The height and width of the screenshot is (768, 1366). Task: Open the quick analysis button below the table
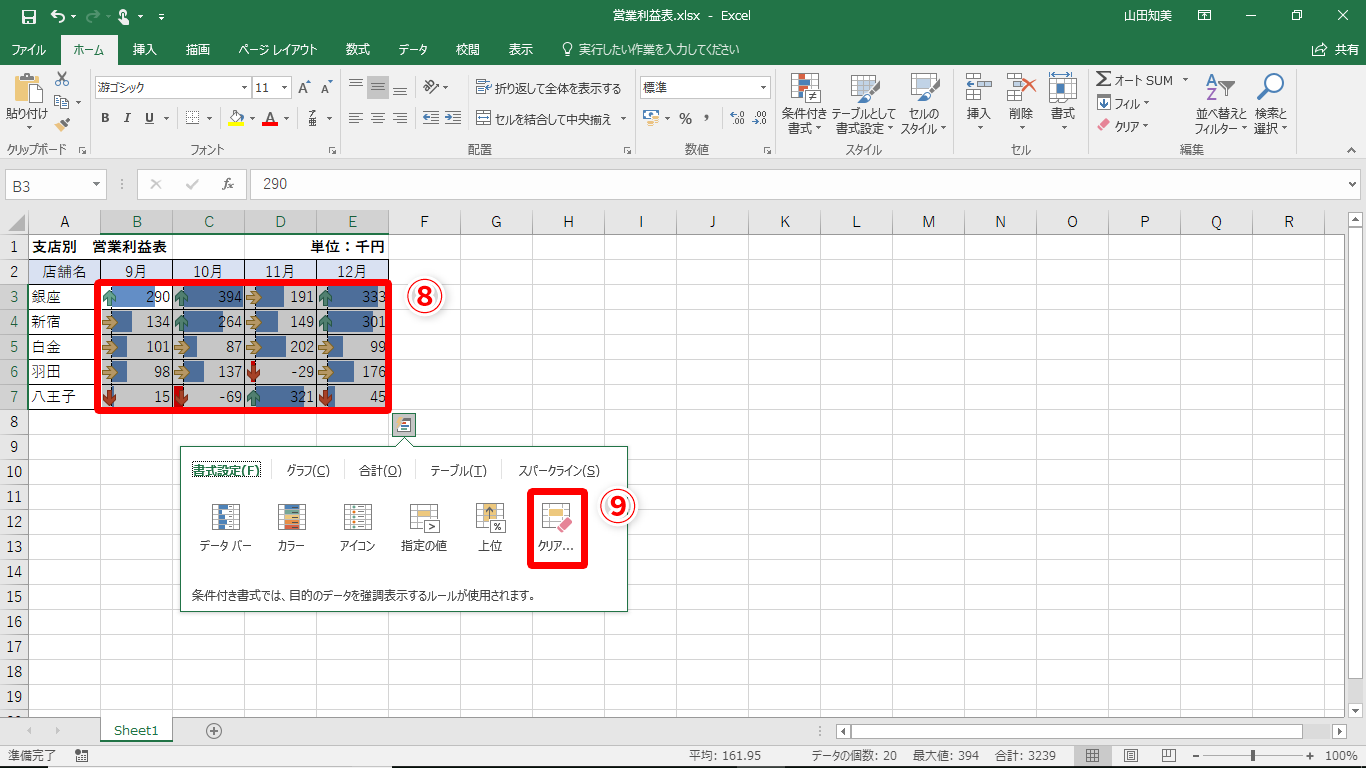[x=403, y=425]
